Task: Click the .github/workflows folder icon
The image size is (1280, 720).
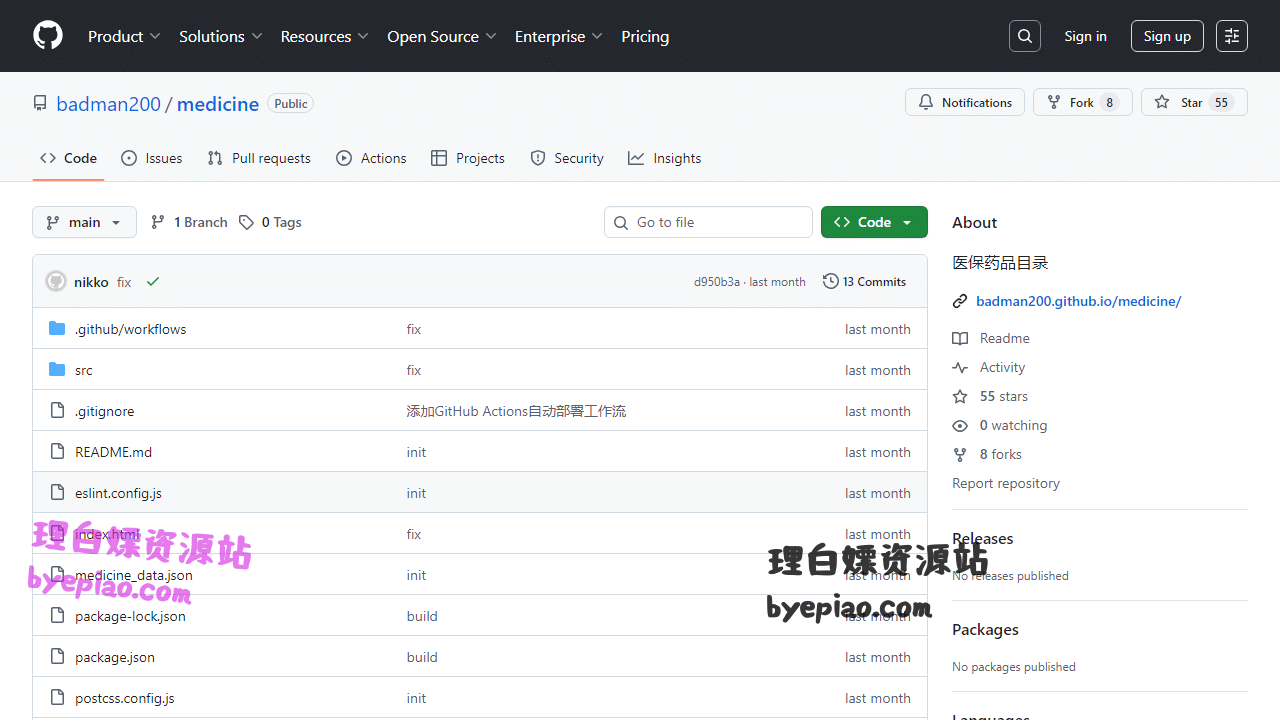Action: (57, 328)
